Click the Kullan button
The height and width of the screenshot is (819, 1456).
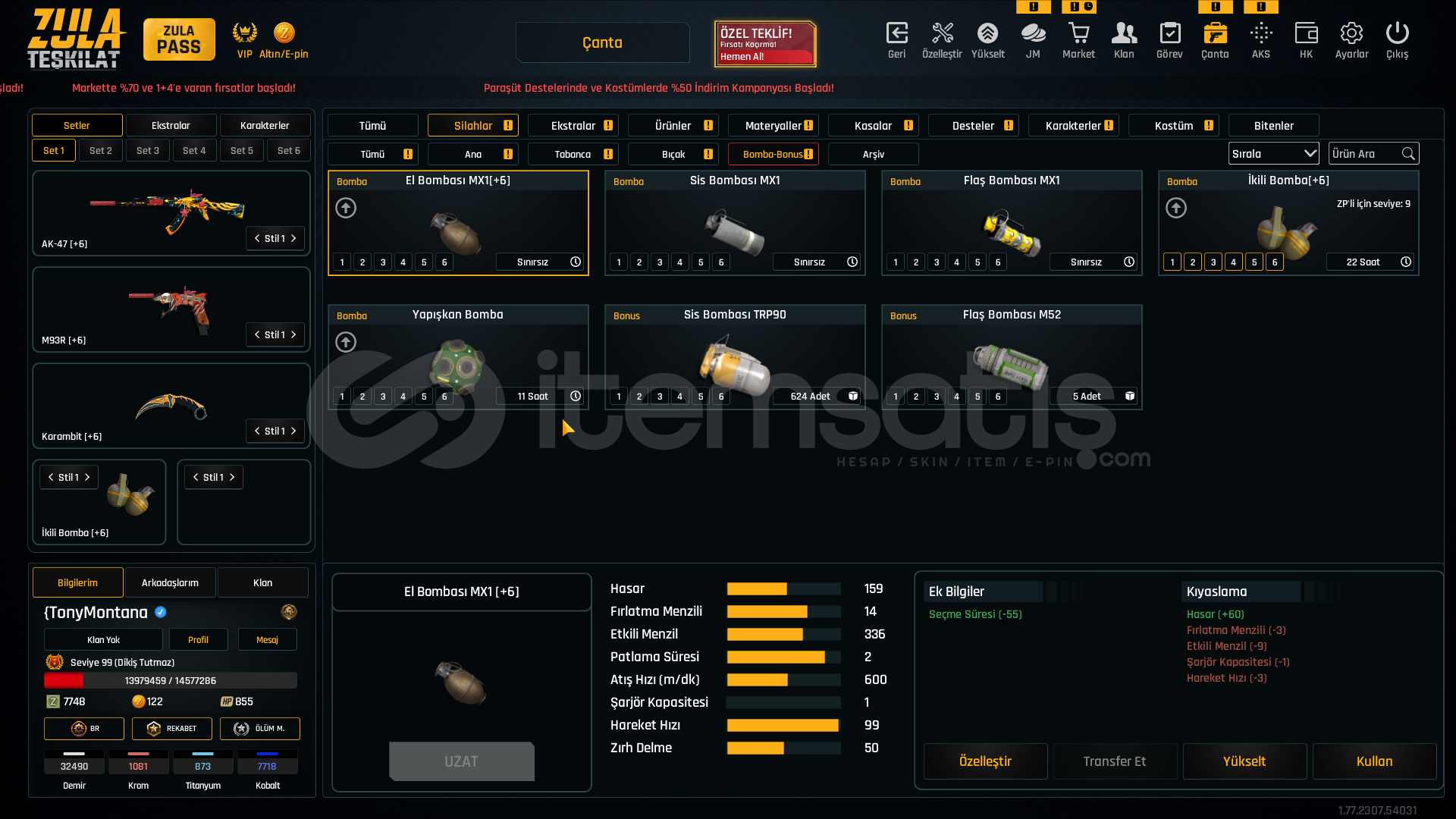[1374, 761]
